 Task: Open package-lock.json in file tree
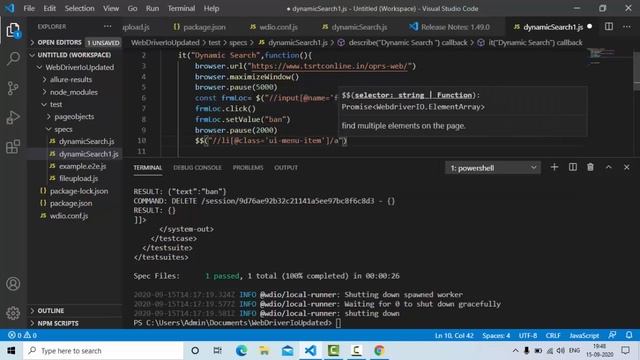coord(79,191)
